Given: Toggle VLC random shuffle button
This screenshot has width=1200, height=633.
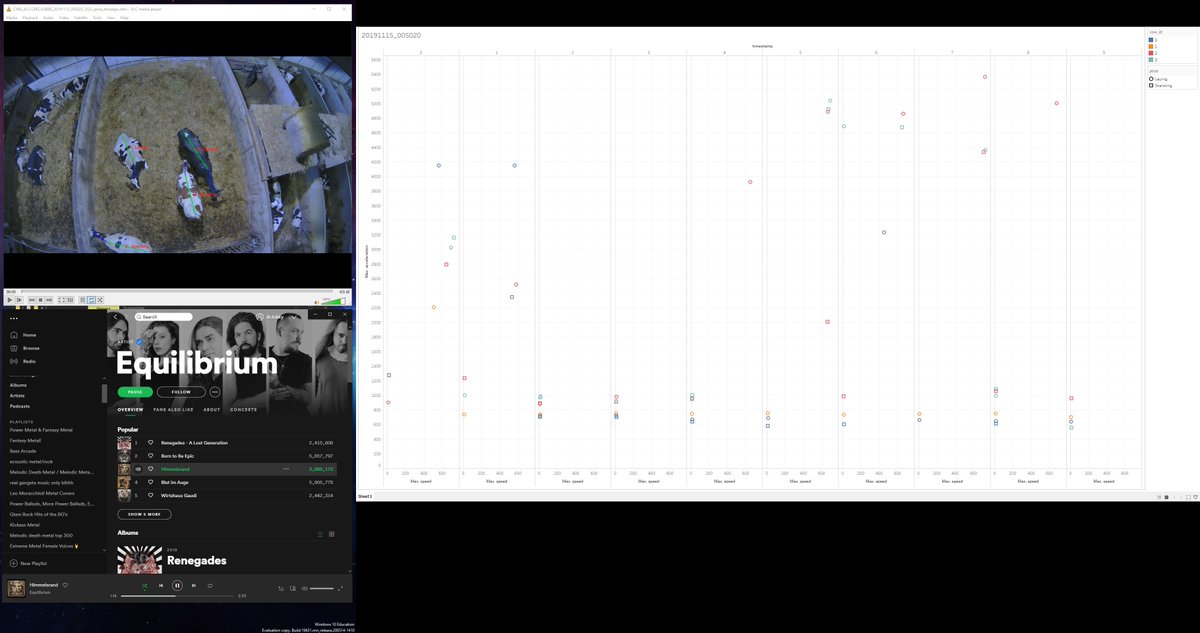Looking at the screenshot, I should (x=100, y=300).
